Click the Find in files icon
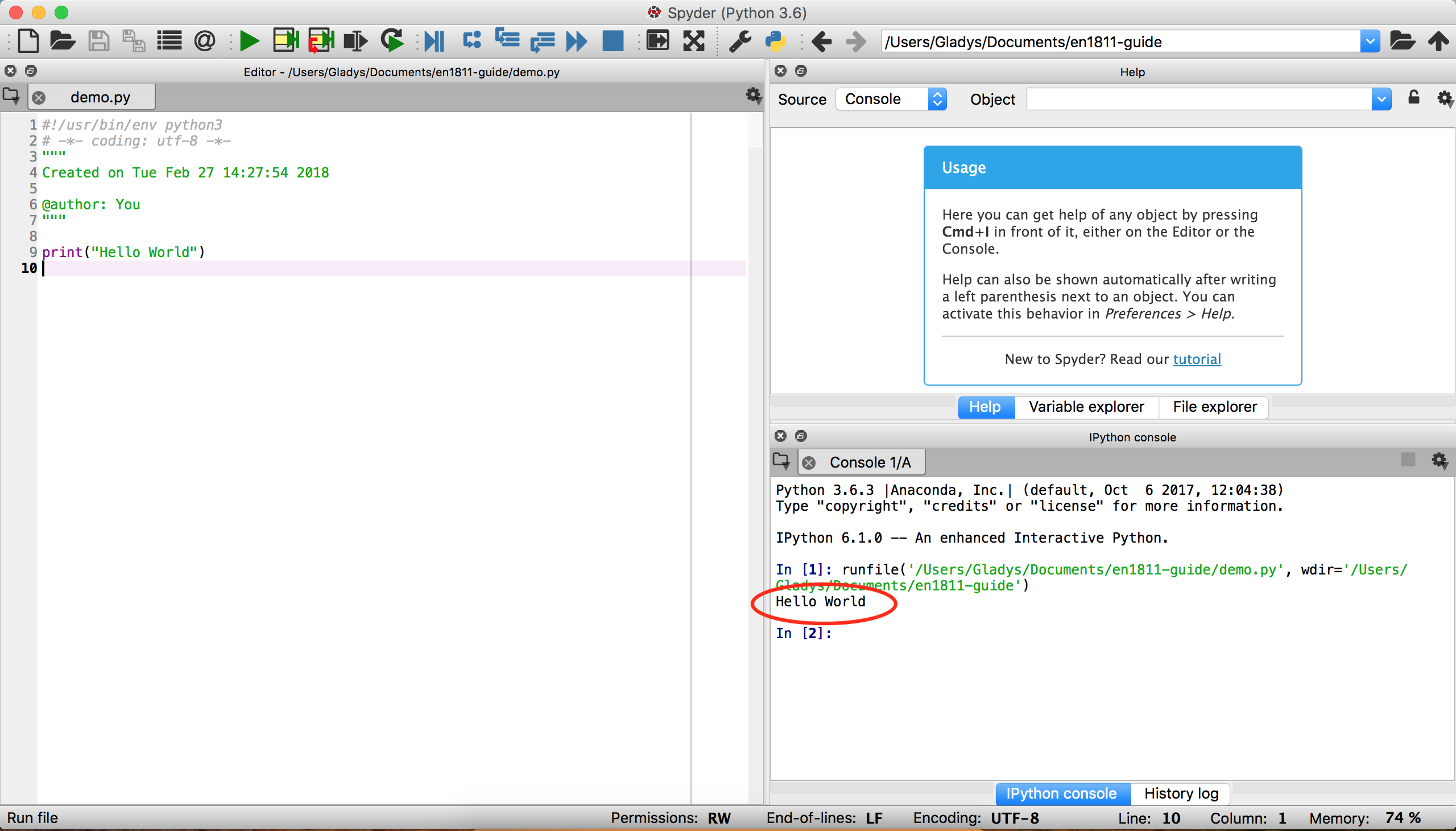Image resolution: width=1456 pixels, height=831 pixels. coord(204,41)
